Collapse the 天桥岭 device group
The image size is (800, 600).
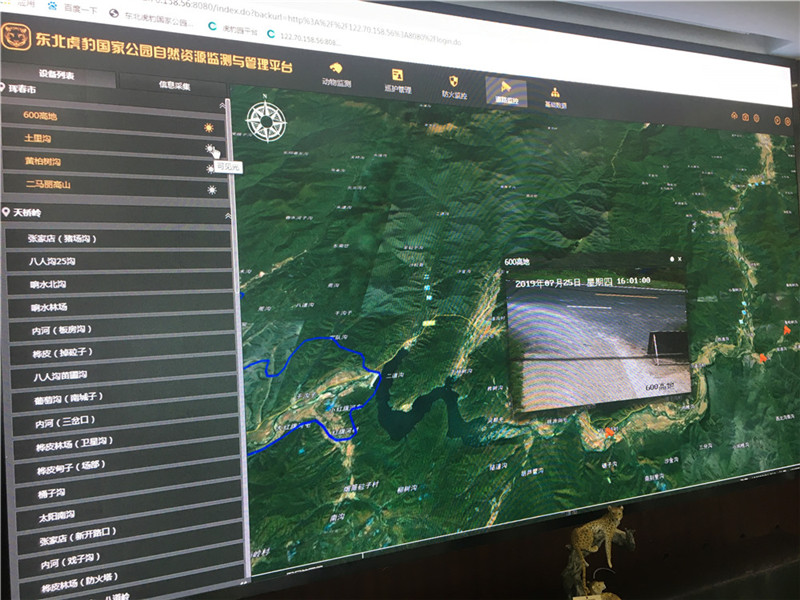pyautogui.click(x=228, y=216)
